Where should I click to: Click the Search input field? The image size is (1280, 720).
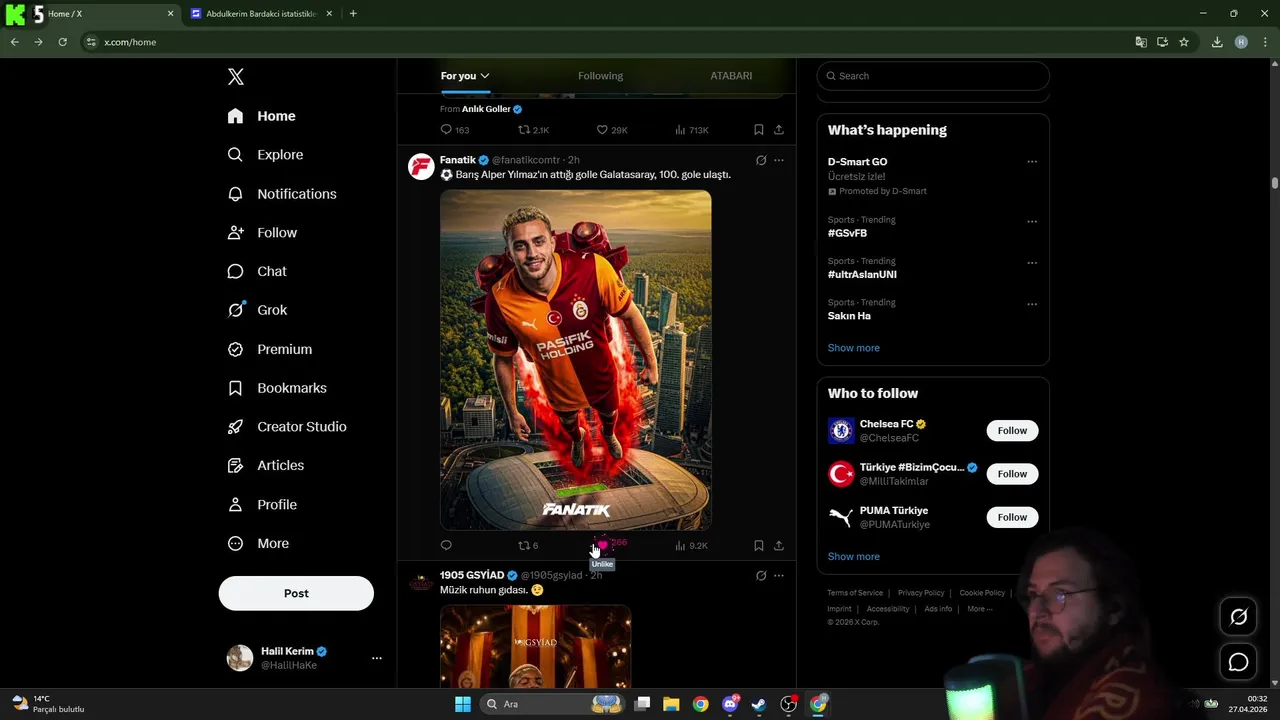933,76
